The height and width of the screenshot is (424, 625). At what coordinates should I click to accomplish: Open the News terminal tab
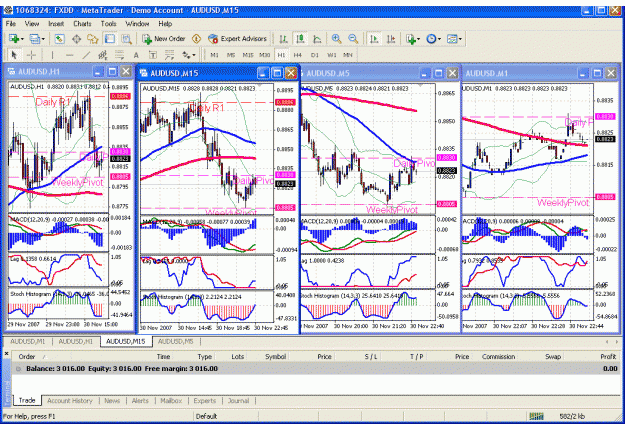(112, 401)
